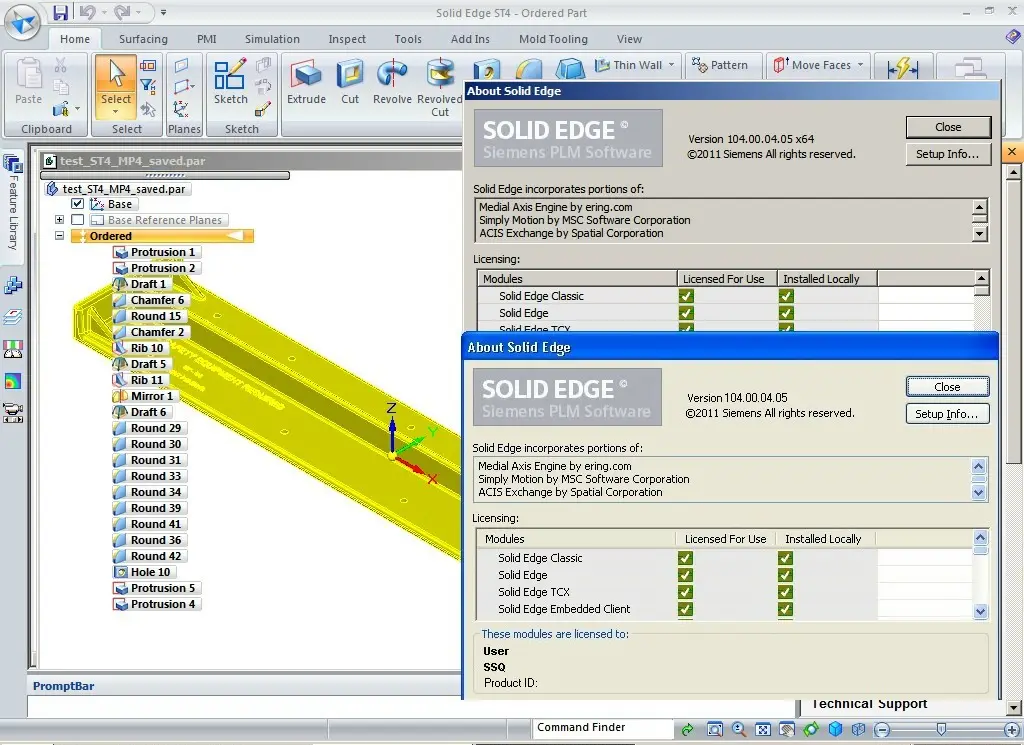The width and height of the screenshot is (1024, 745).
Task: Activate the Rotate view tool
Action: coord(811,729)
